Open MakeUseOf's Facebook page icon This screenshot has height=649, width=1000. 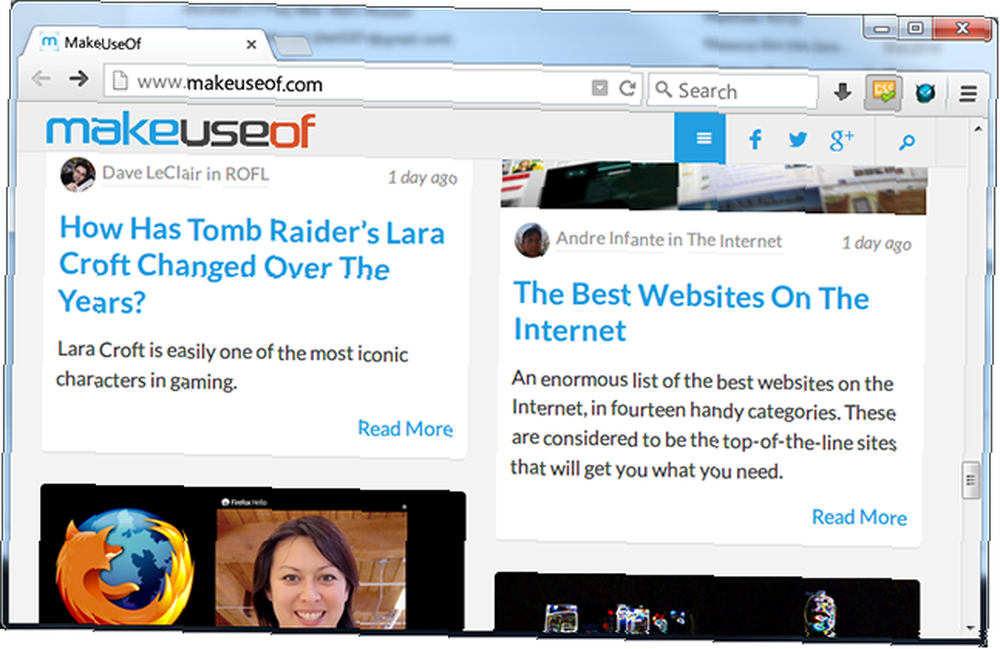[x=756, y=139]
